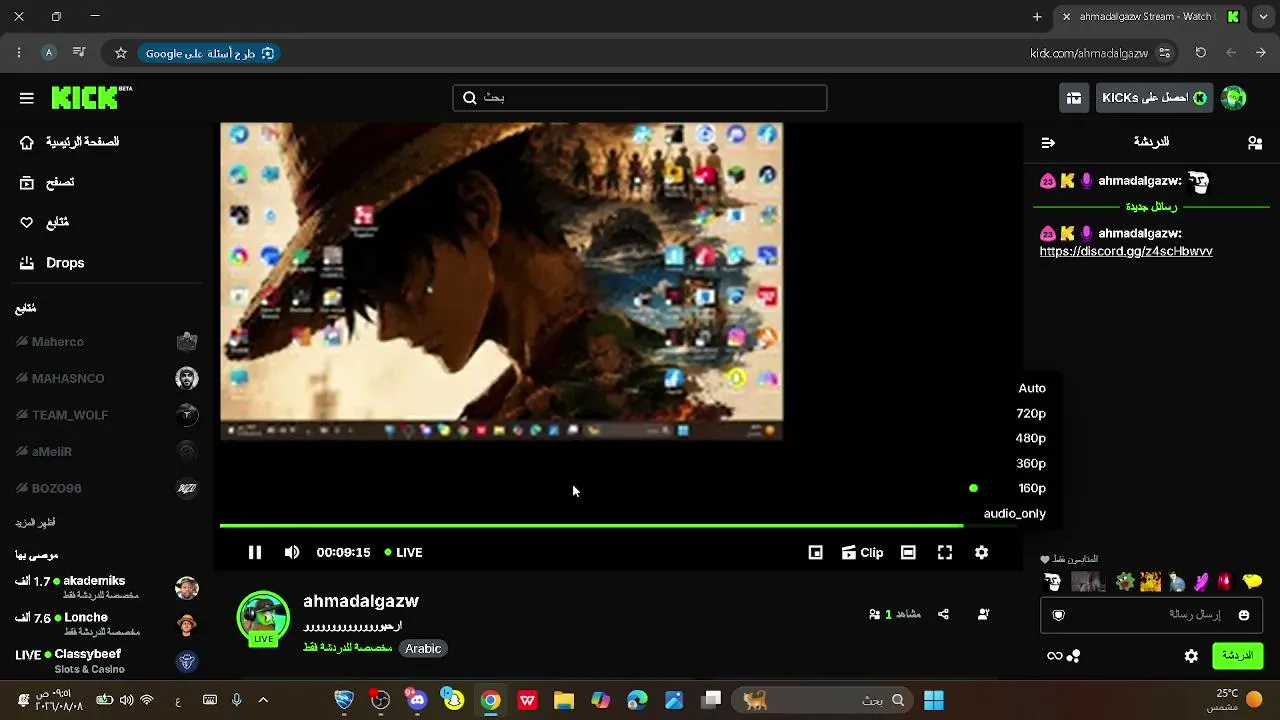Viewport: 1280px width, 720px height.
Task: Open the chat users list icon
Action: [x=1255, y=143]
